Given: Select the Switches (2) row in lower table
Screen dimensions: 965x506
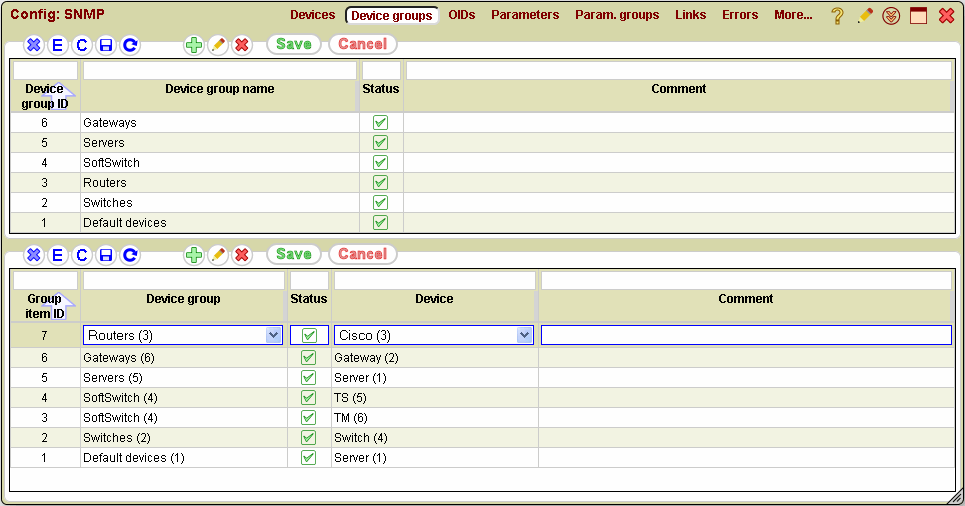Looking at the screenshot, I should 482,438.
